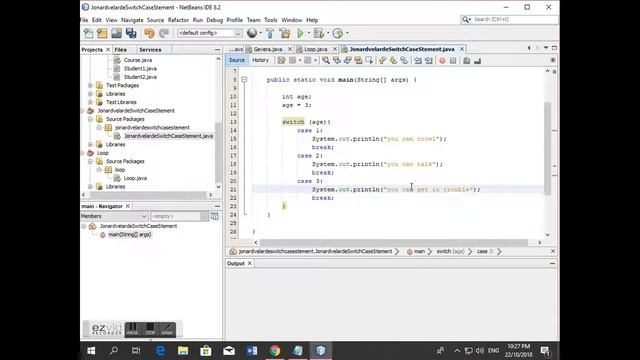Click the Uncomment icon in editor toolbar
The height and width of the screenshot is (360, 640).
click(x=477, y=60)
